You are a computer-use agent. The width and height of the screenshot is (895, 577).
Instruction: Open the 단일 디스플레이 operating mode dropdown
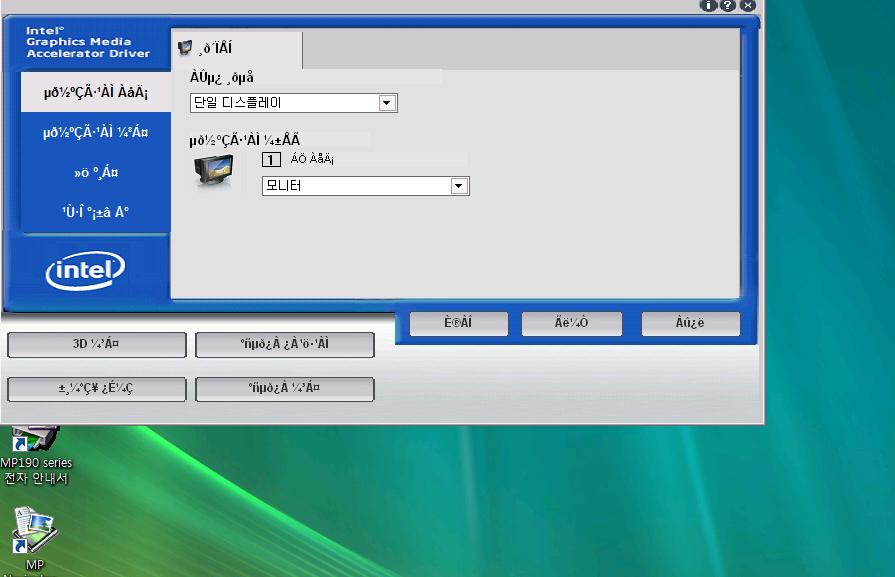(293, 103)
